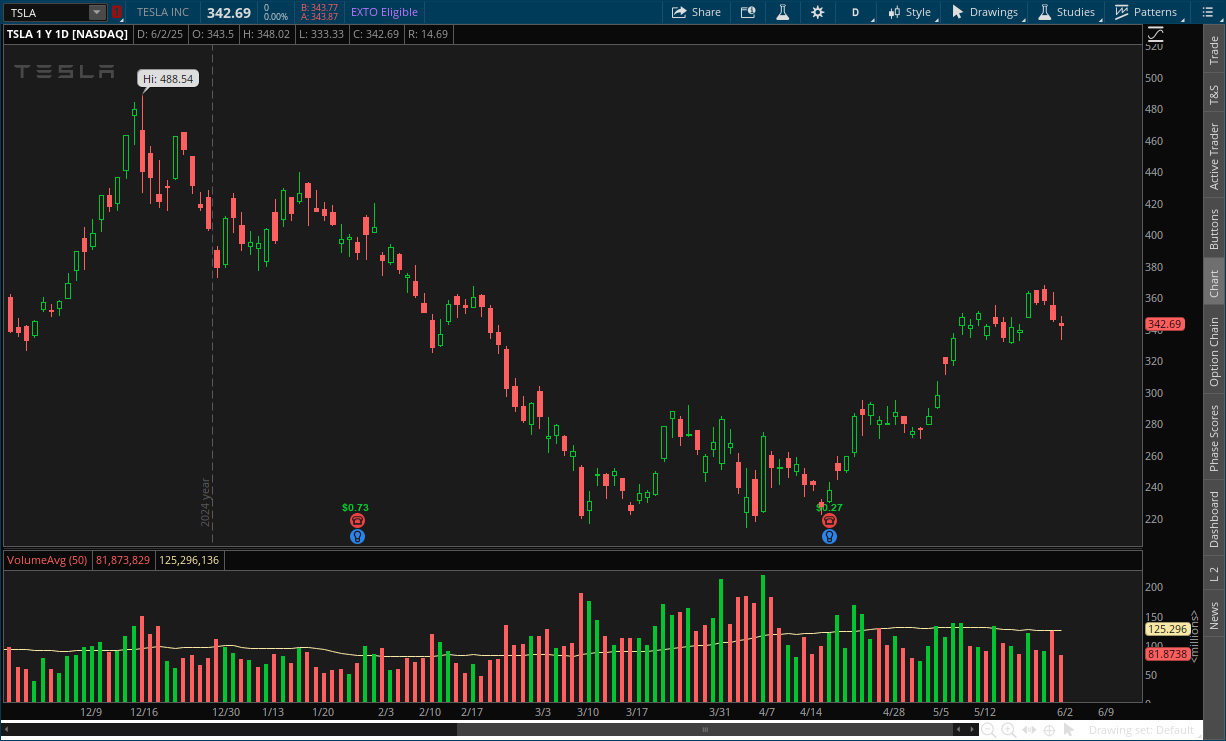Viewport: 1226px width, 741px height.
Task: Open the D timeframe selector
Action: [x=855, y=12]
